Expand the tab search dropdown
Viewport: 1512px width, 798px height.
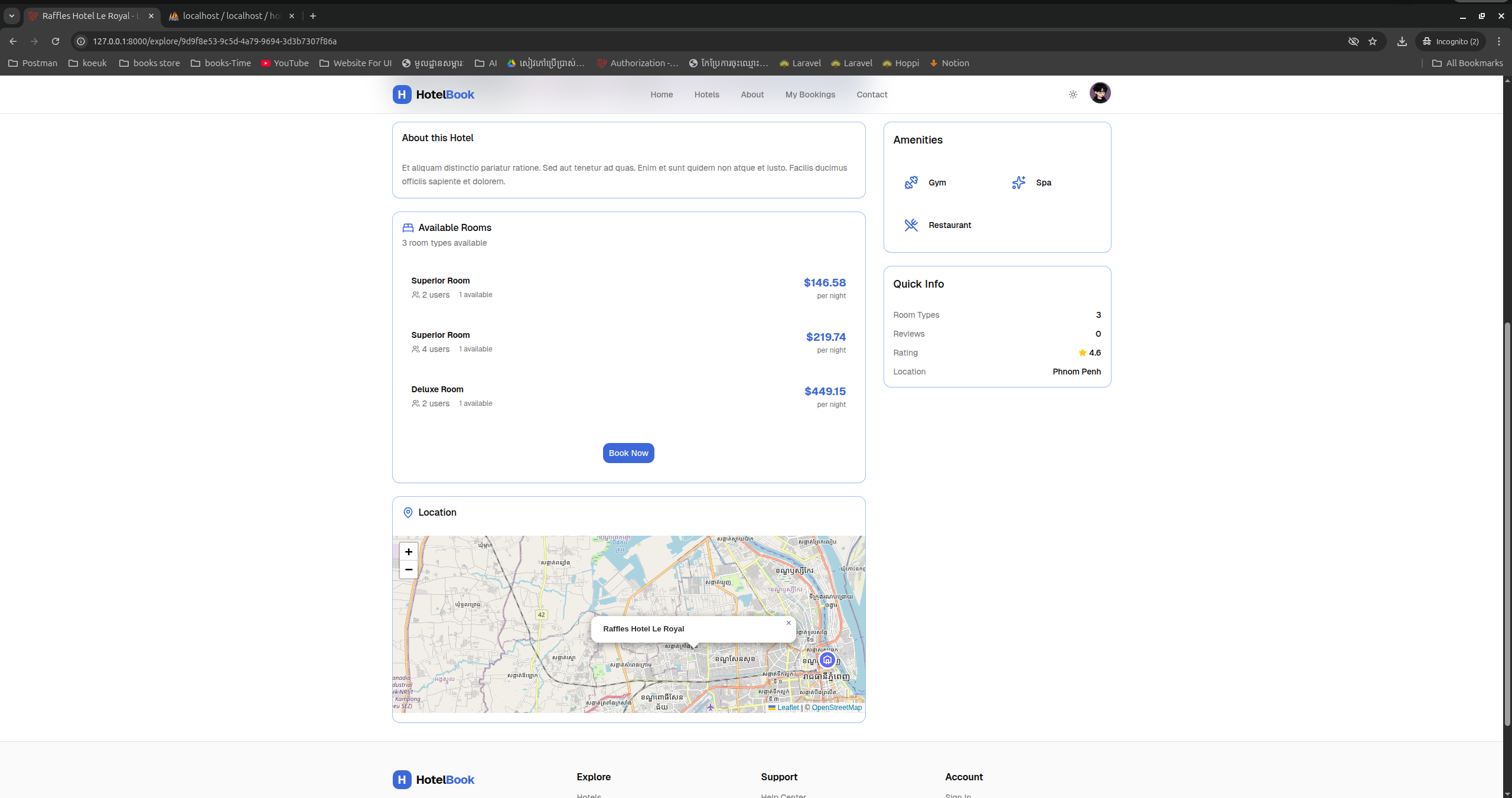(x=12, y=16)
